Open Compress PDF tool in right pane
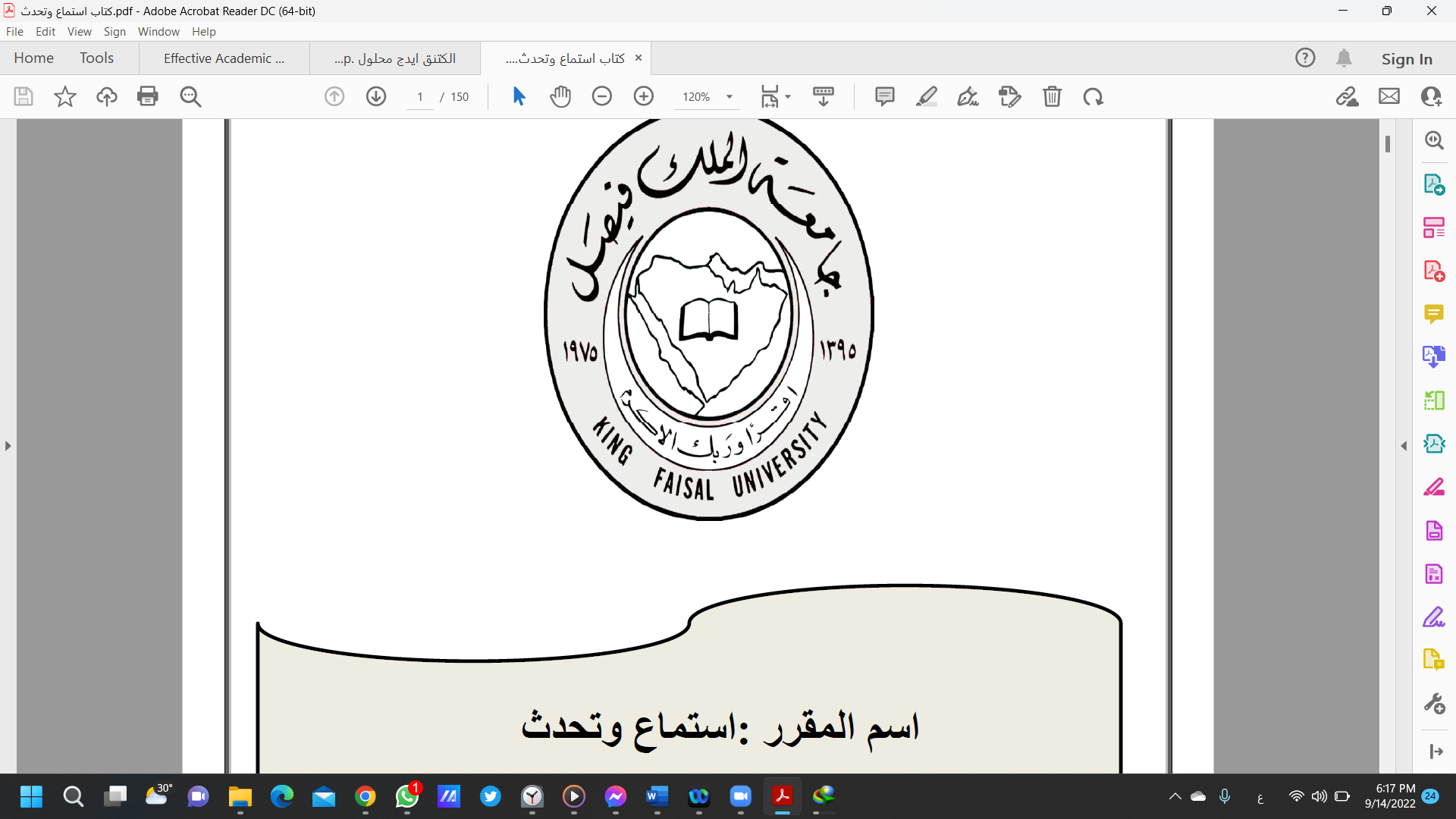This screenshot has height=819, width=1456. pos(1434,443)
